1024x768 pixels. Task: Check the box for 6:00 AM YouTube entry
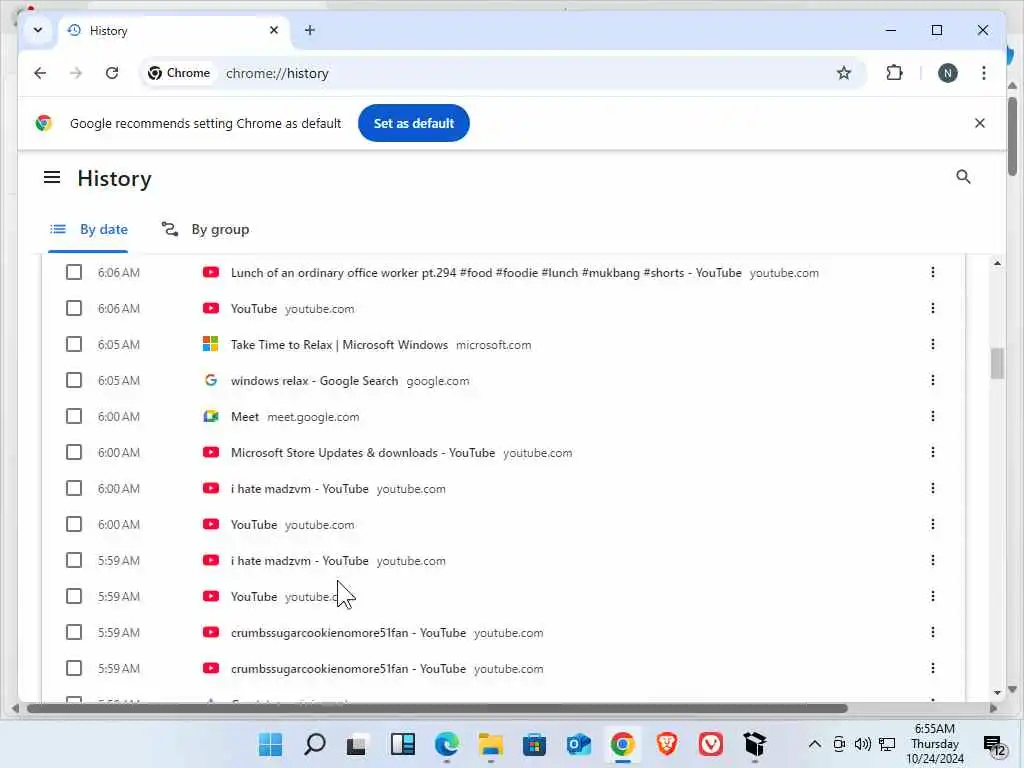coord(74,524)
